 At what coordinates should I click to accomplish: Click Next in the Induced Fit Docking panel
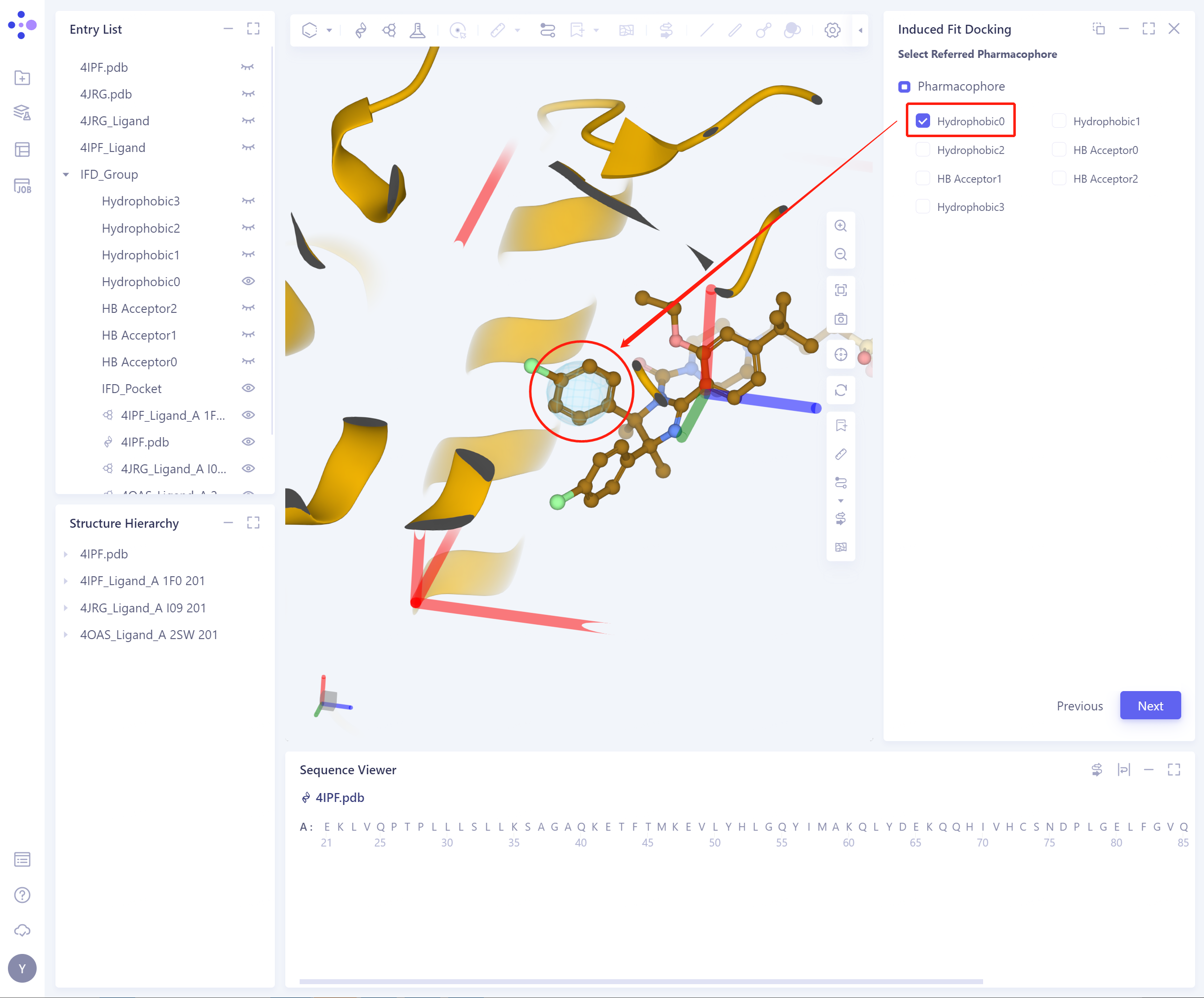1150,705
